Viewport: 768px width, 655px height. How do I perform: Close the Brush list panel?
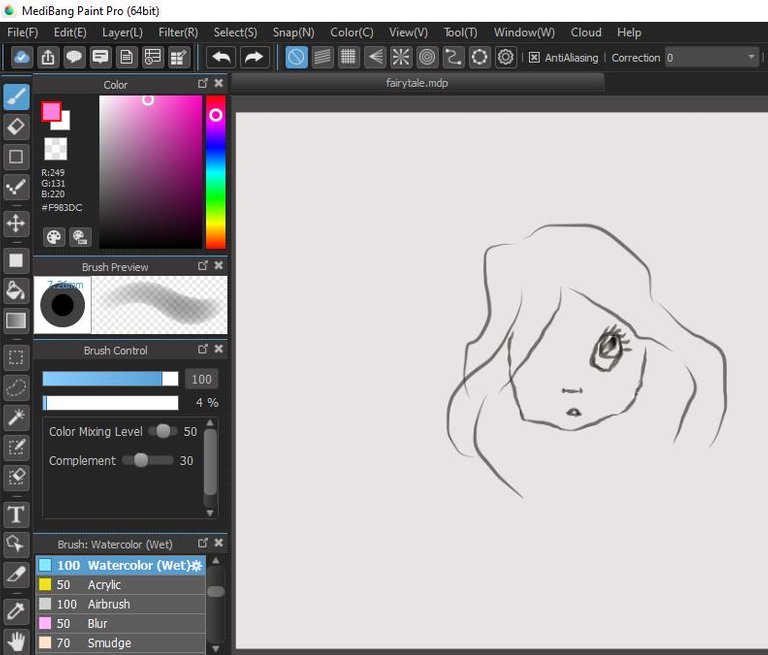tap(218, 543)
